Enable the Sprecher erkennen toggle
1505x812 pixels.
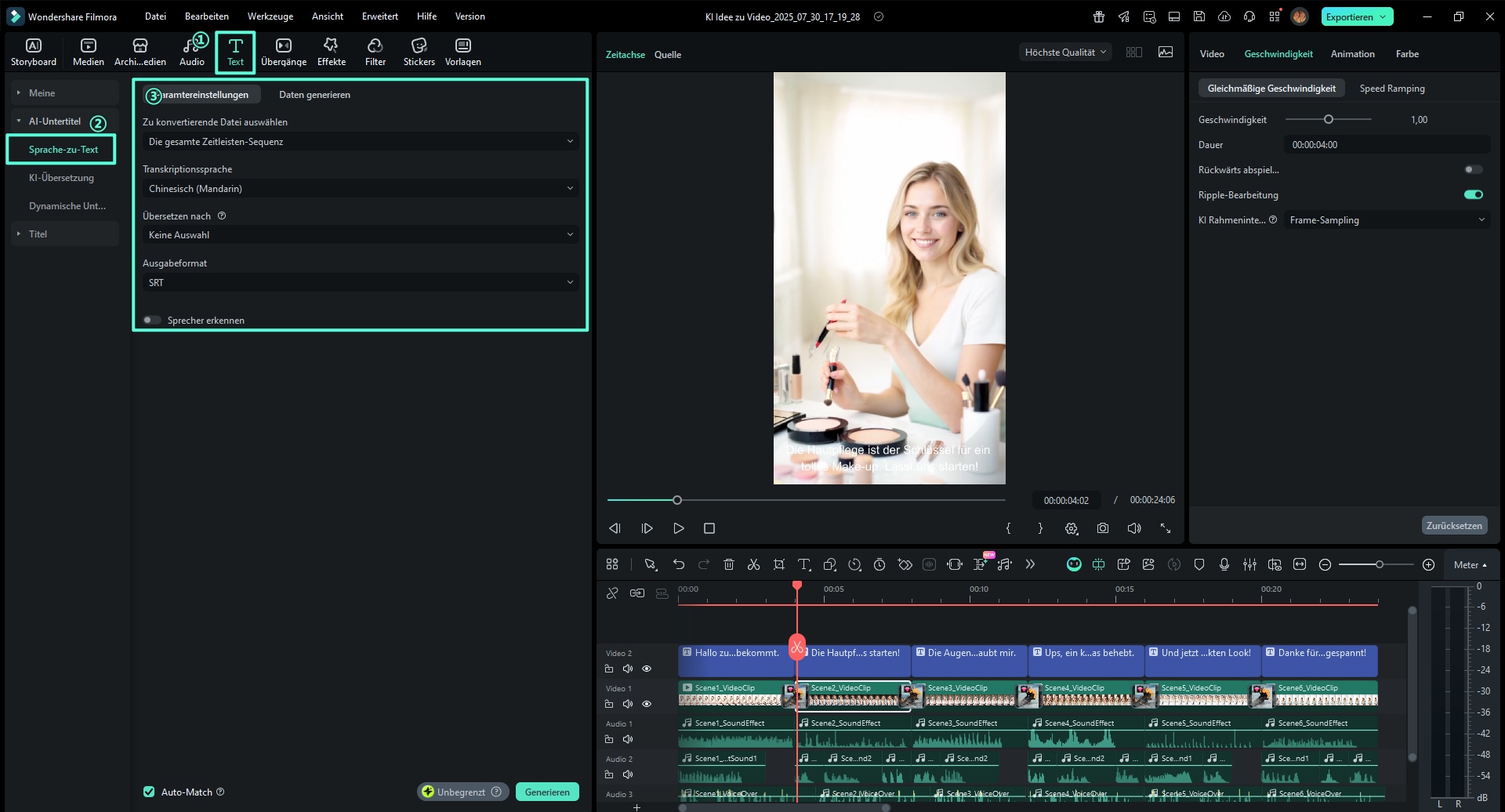click(151, 320)
